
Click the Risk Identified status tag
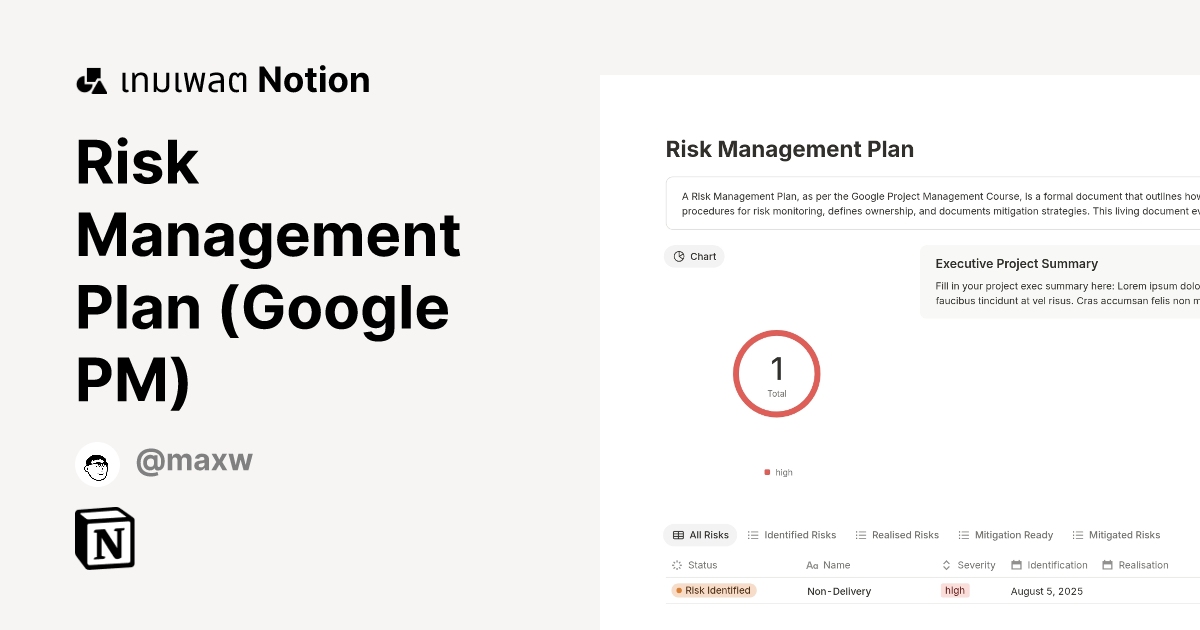(x=714, y=591)
